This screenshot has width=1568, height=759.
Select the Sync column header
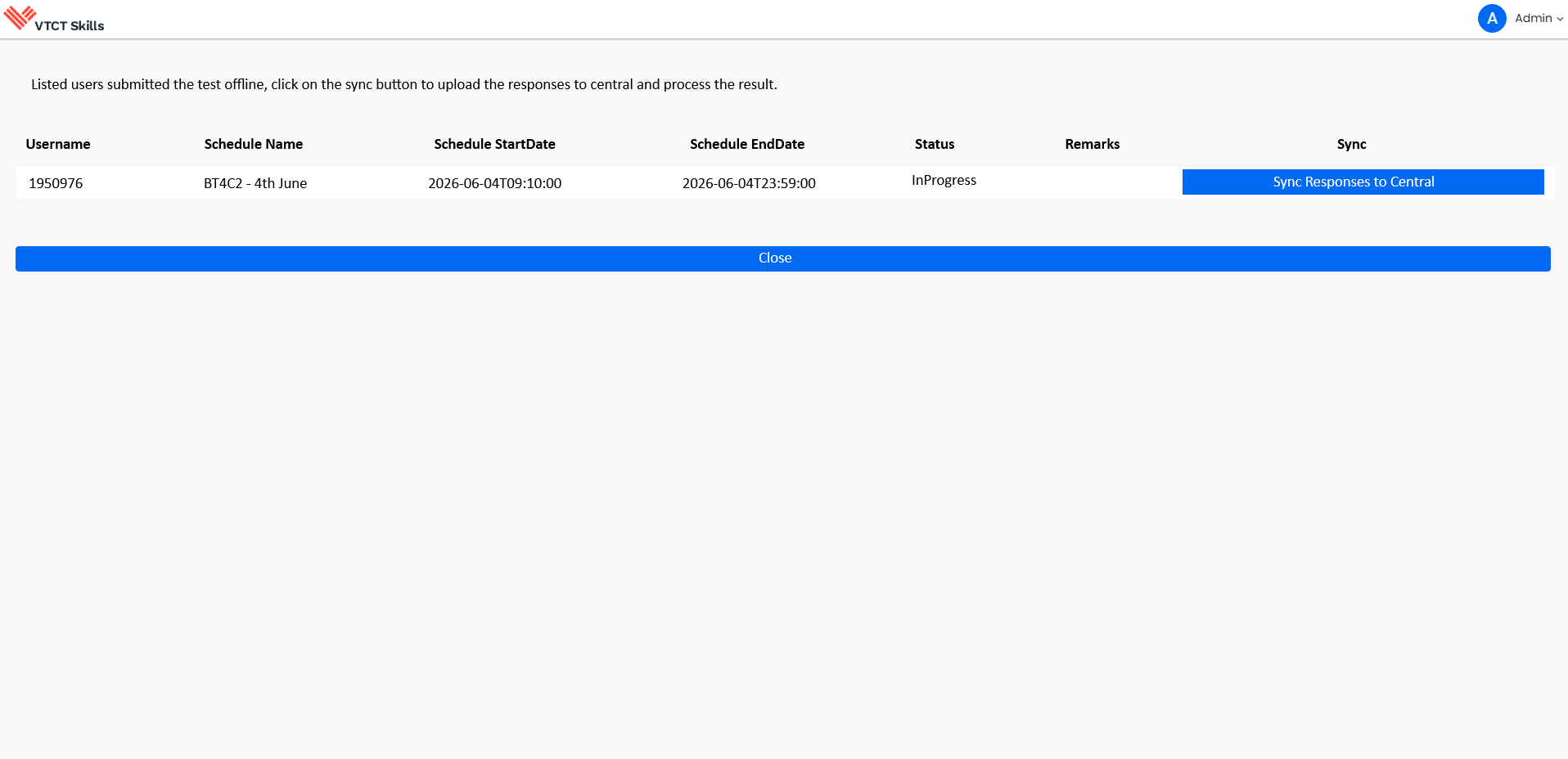coord(1352,144)
